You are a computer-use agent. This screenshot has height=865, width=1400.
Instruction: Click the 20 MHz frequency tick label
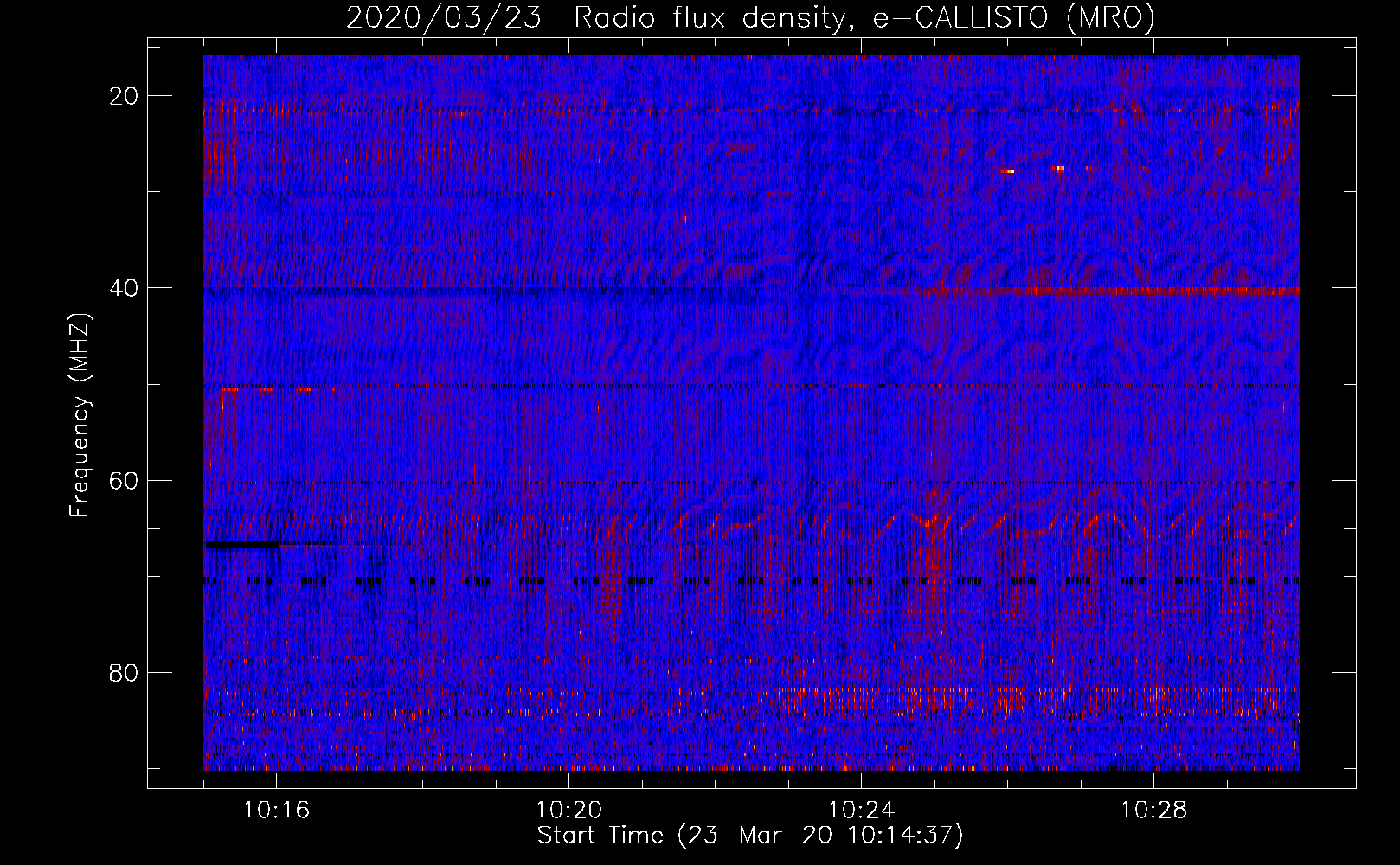125,96
